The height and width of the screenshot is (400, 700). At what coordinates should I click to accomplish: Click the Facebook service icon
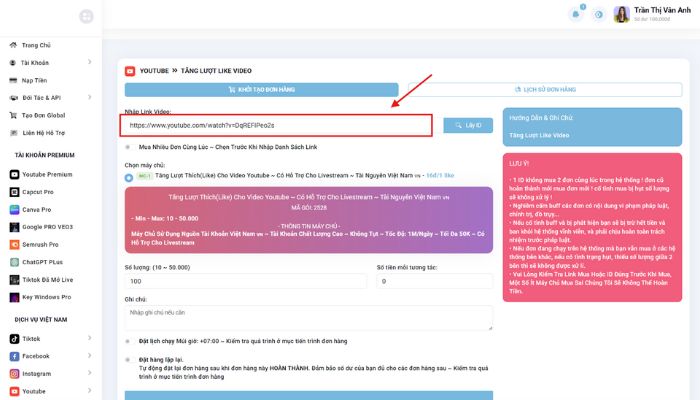pyautogui.click(x=14, y=356)
